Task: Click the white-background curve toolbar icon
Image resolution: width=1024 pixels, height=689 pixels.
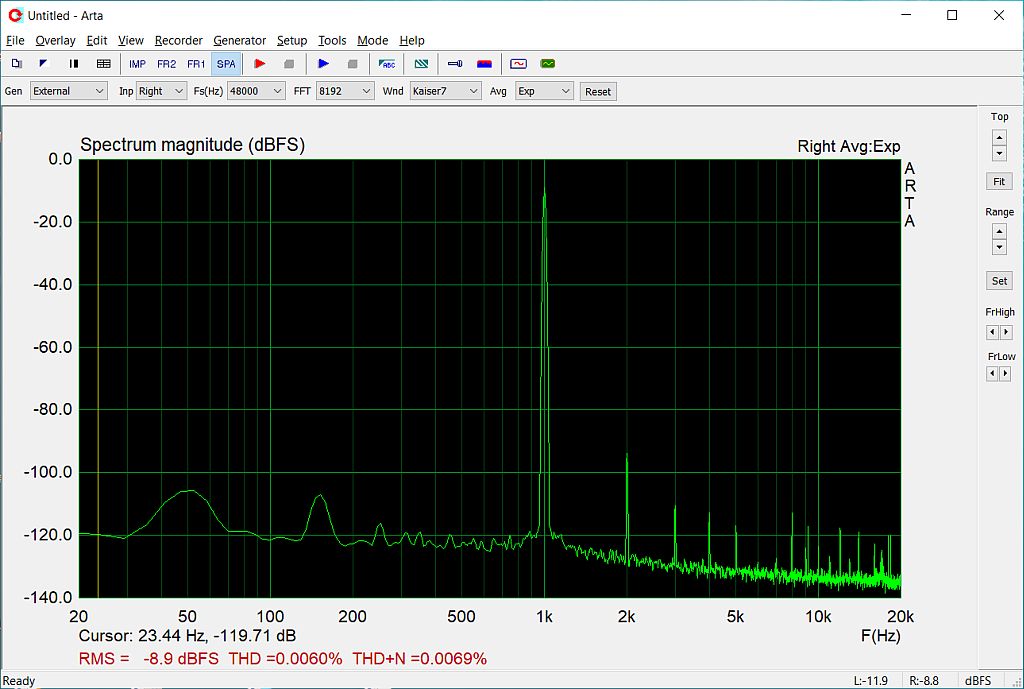Action: (519, 63)
